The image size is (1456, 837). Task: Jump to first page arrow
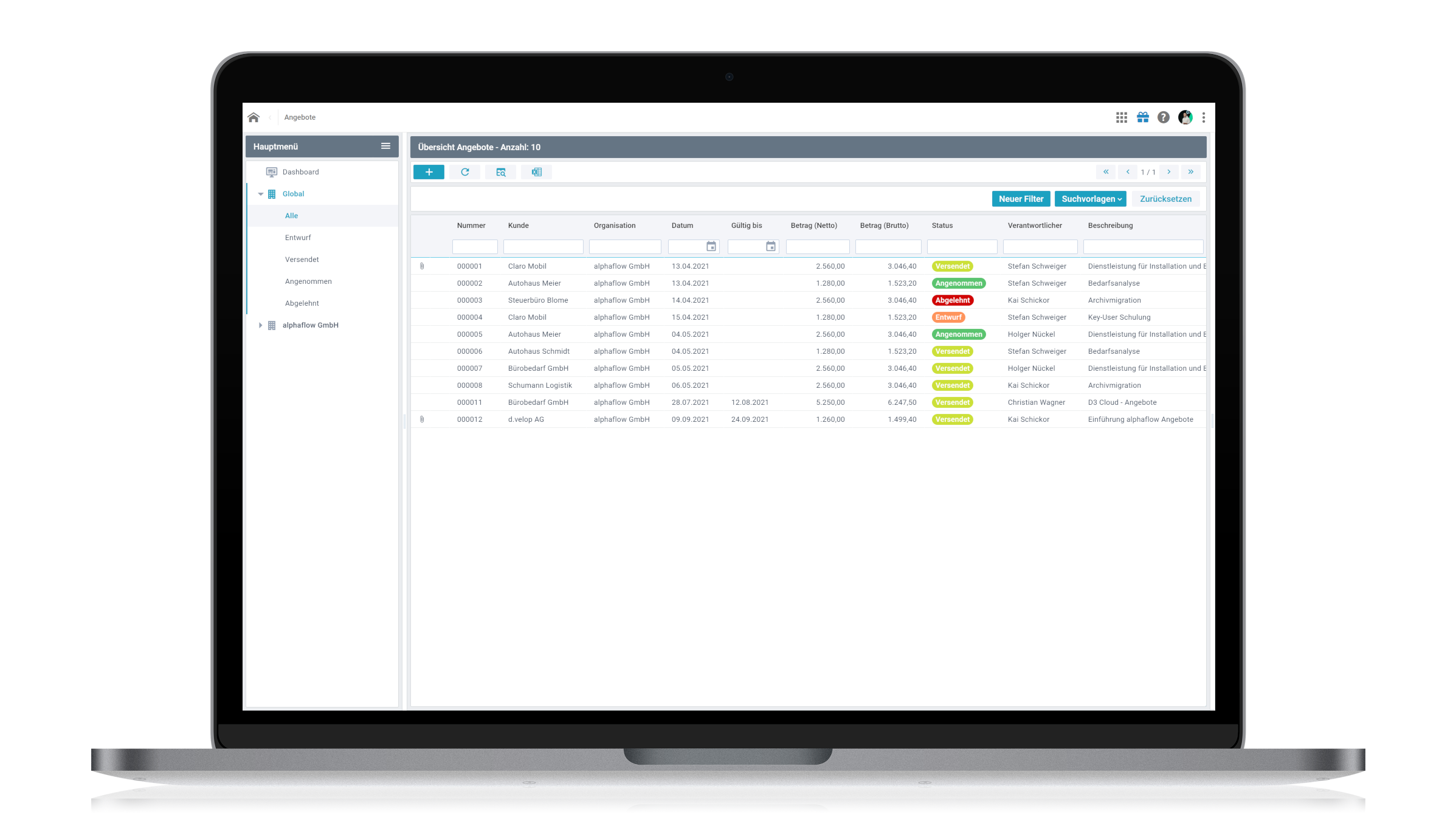click(1106, 172)
